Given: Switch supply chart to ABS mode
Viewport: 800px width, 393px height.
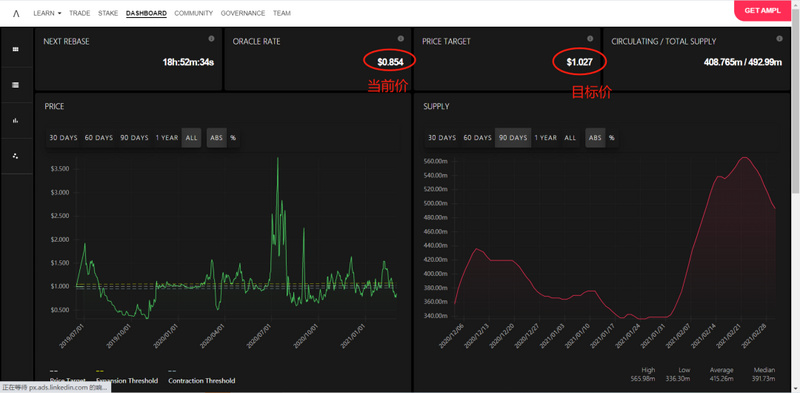Looking at the screenshot, I should coord(595,138).
